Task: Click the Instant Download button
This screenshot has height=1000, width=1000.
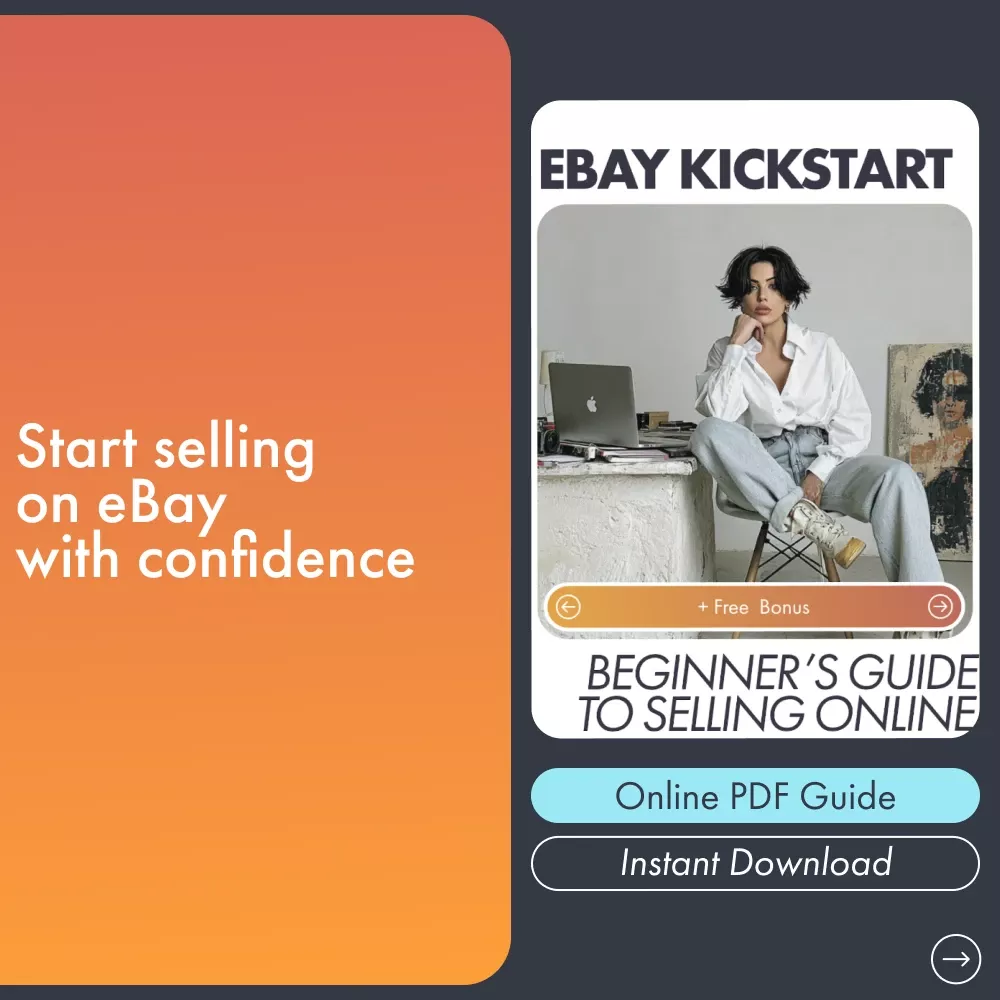Action: click(755, 863)
